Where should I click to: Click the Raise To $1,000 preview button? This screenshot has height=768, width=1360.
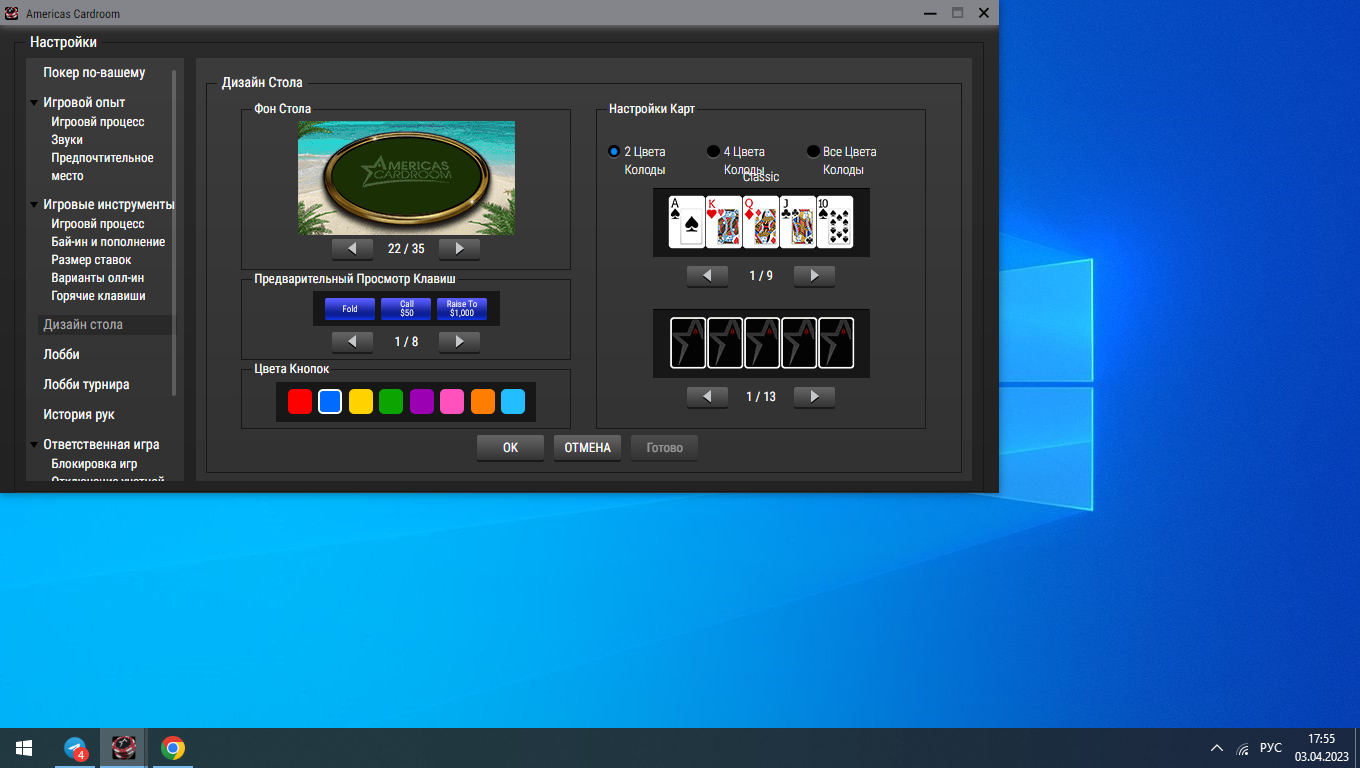point(462,309)
